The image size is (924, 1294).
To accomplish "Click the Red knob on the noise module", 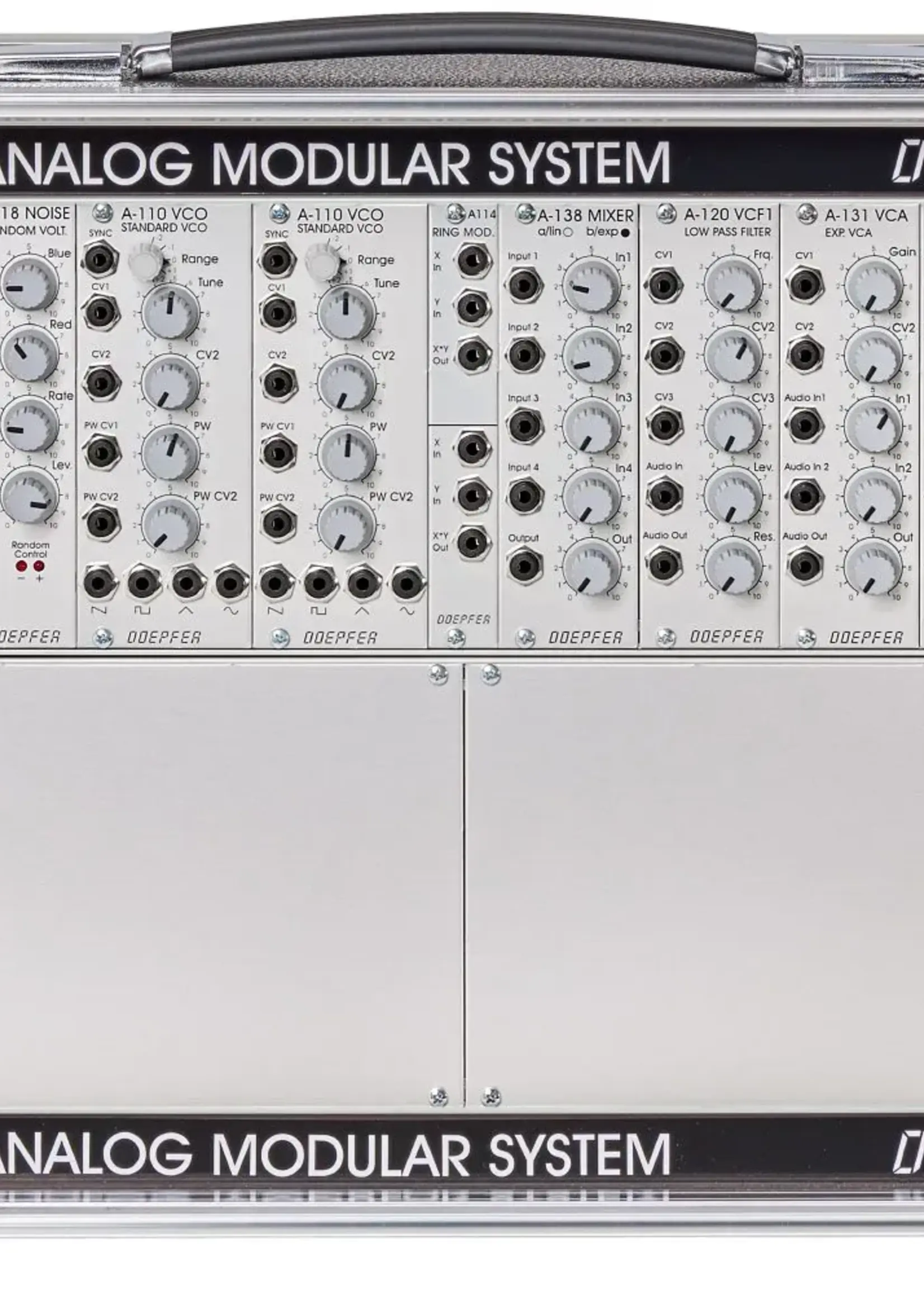I will point(30,354).
